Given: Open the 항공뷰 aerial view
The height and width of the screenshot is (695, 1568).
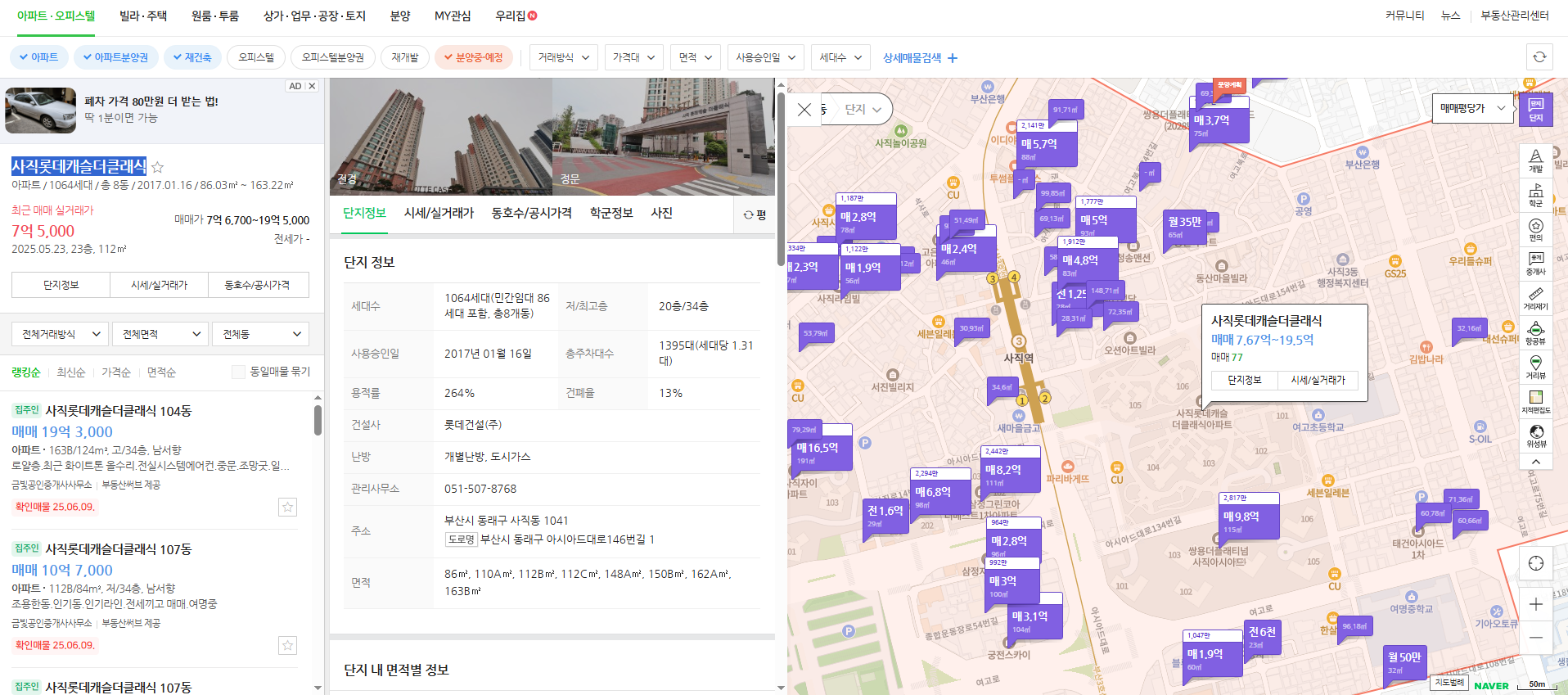Looking at the screenshot, I should [1535, 333].
